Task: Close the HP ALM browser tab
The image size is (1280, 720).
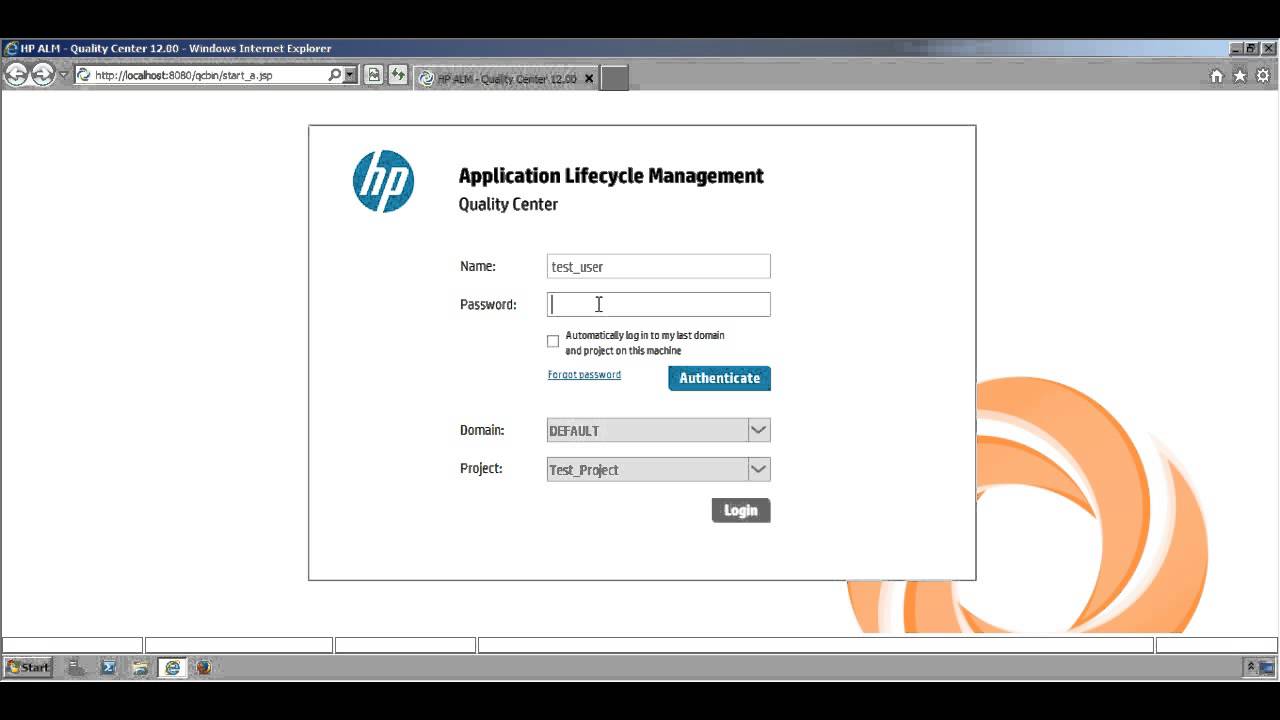Action: point(589,78)
